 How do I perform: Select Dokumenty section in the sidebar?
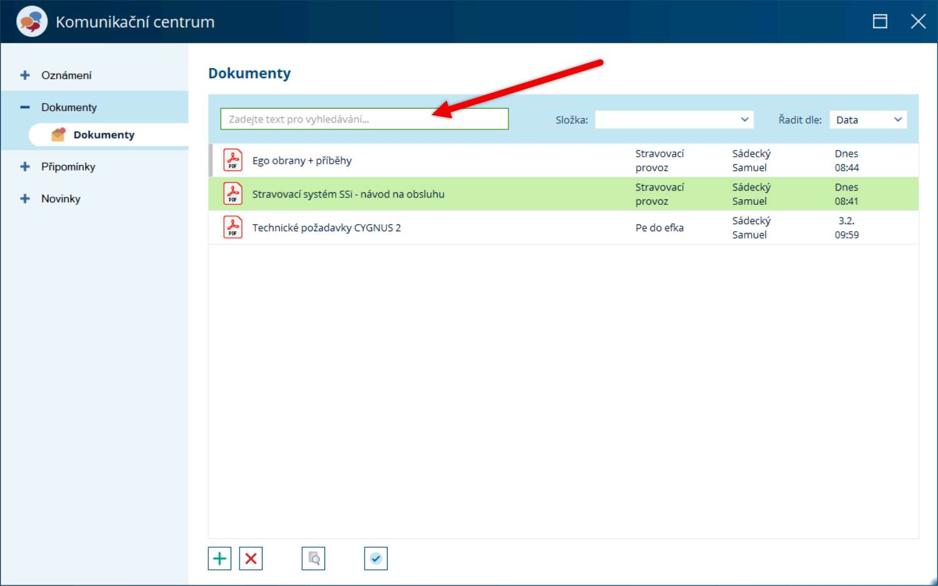[69, 107]
